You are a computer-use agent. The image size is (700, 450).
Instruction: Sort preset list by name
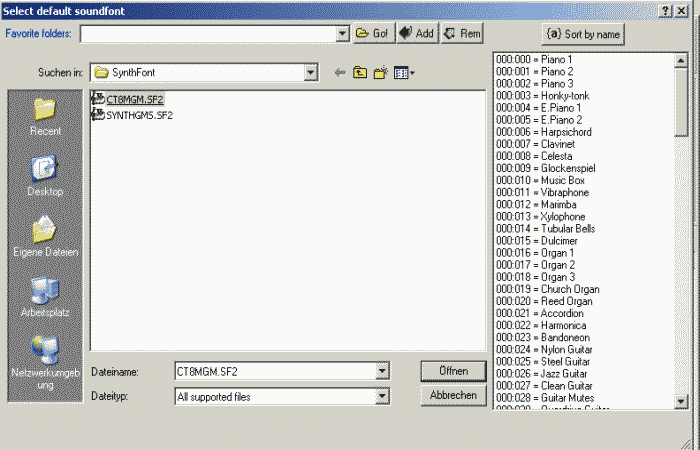coord(583,34)
